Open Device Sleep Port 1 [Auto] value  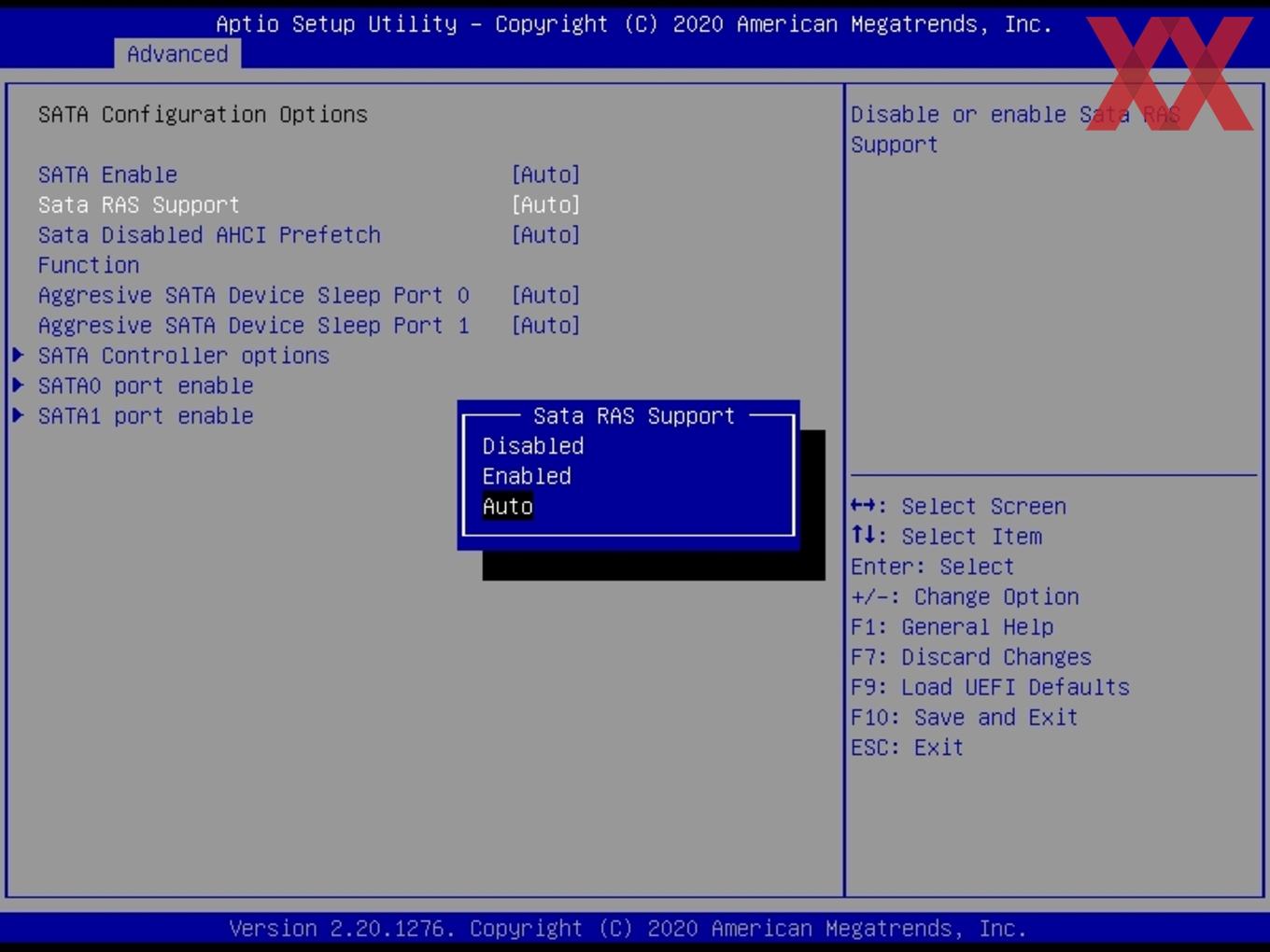[x=546, y=325]
